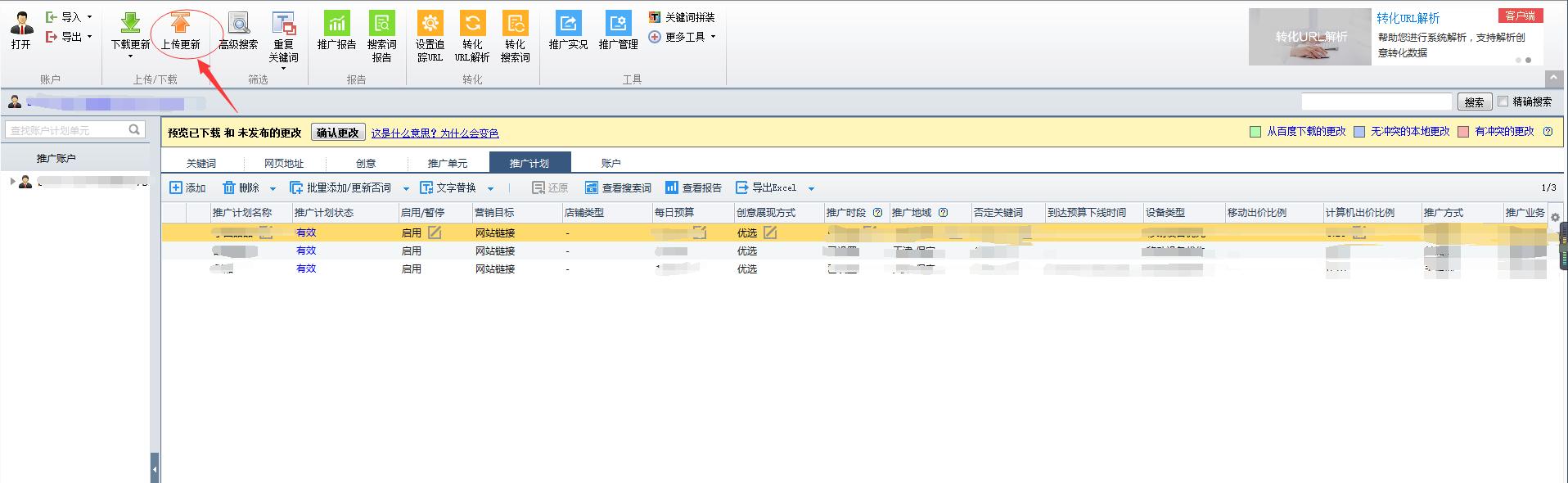
Task: Expand the 导入 dropdown arrow
Action: 89,17
